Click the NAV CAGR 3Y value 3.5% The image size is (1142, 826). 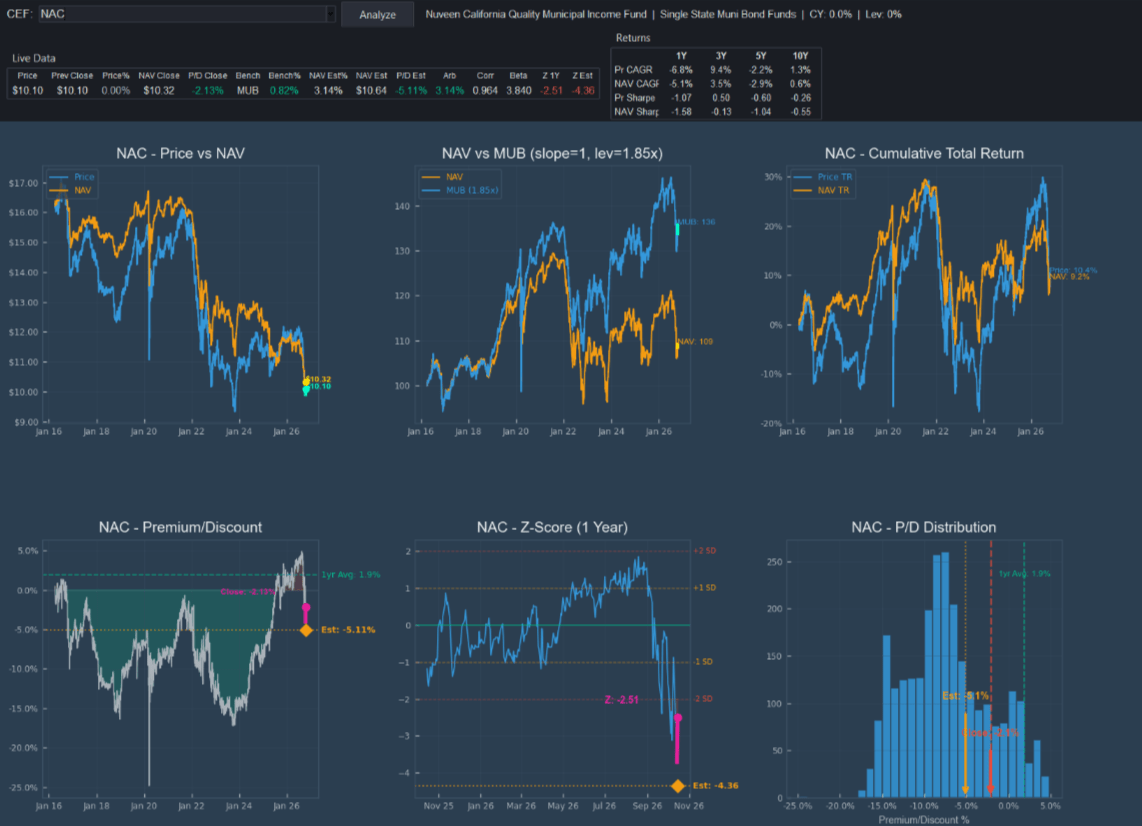(720, 84)
